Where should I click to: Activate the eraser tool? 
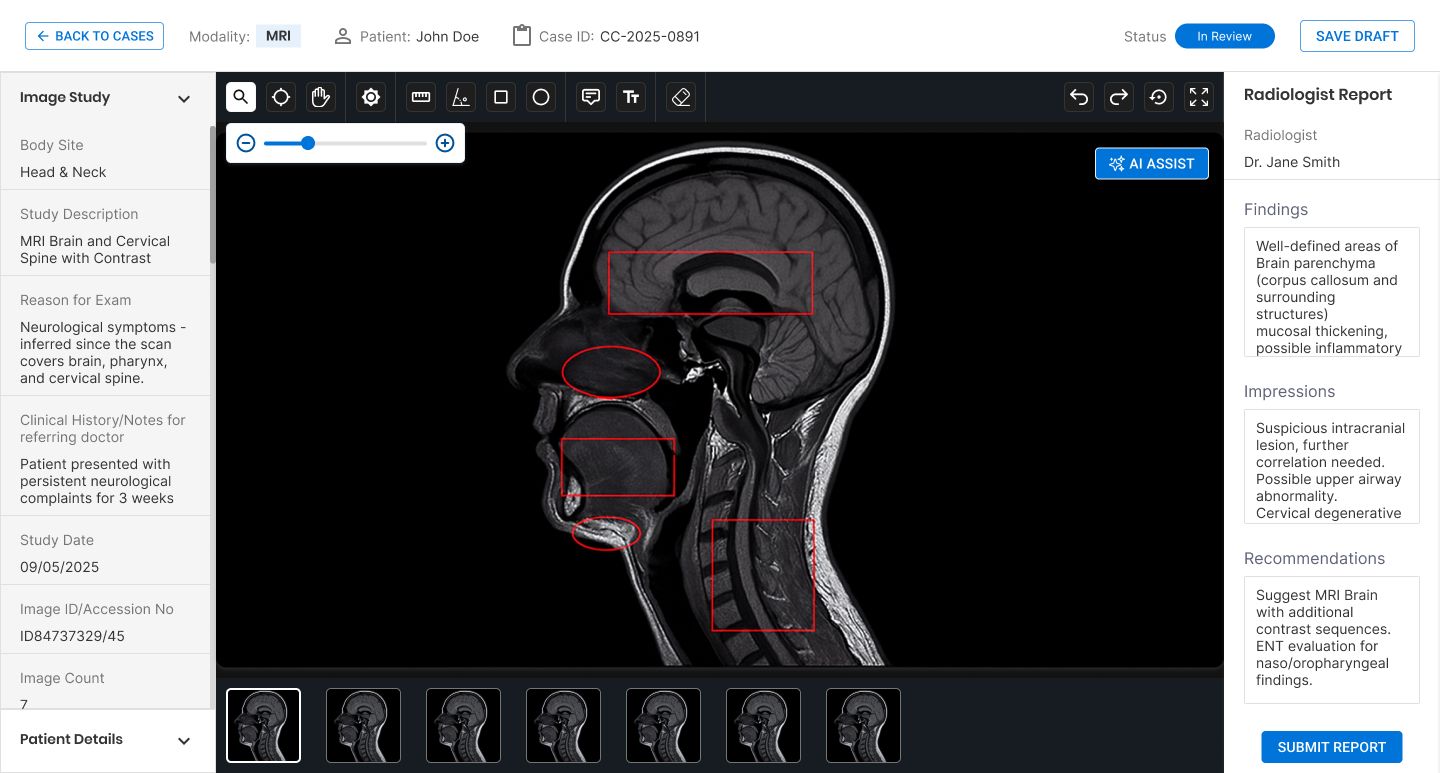pos(680,97)
